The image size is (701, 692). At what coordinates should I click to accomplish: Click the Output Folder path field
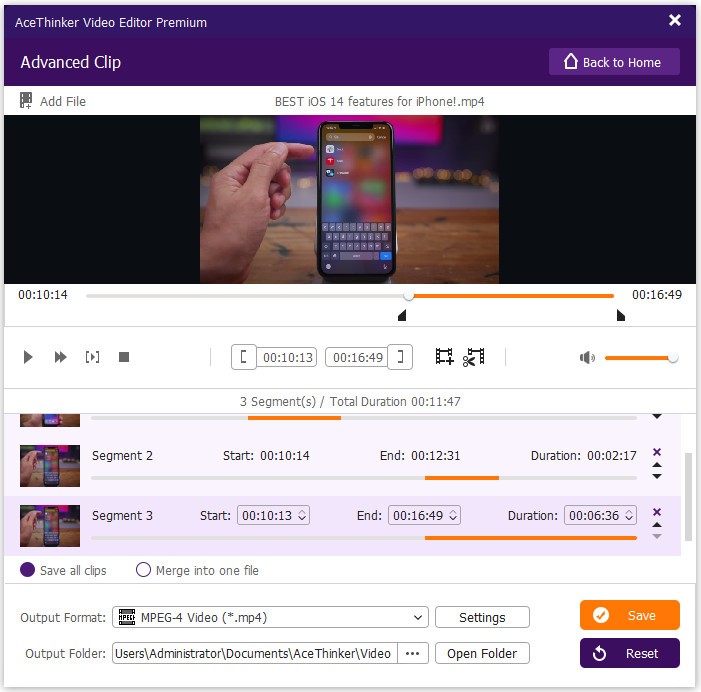255,654
